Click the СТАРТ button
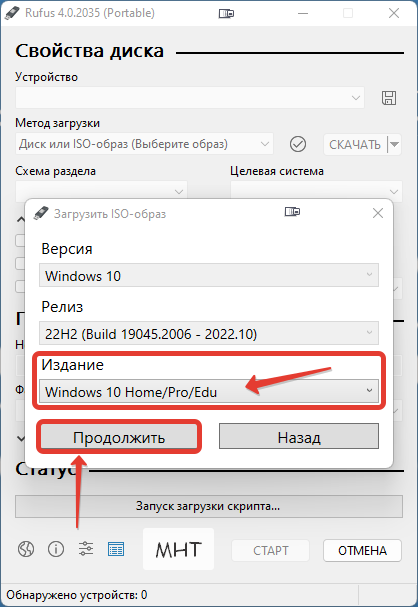Viewport: 418px width, 607px height. point(271,550)
